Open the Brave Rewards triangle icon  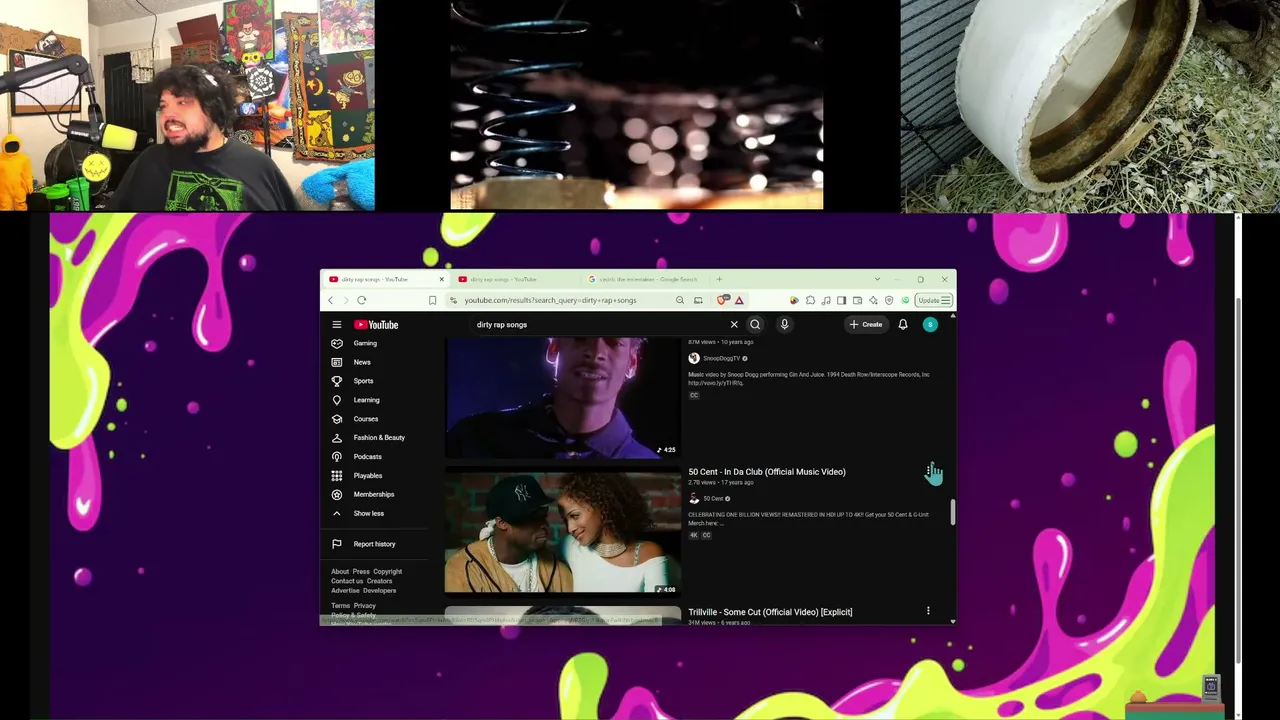739,300
